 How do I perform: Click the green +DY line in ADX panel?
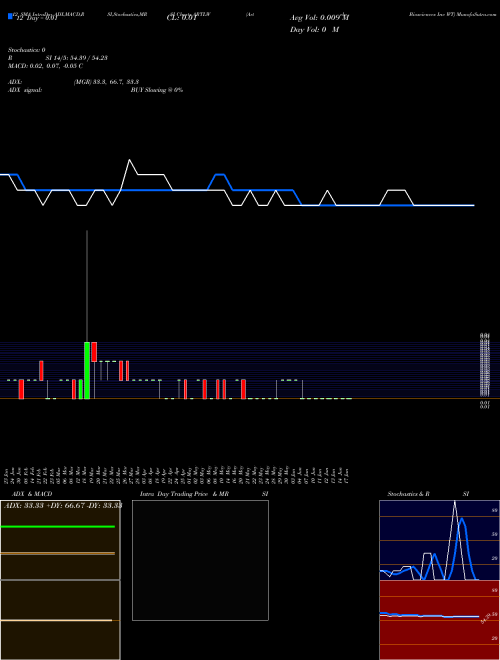[x=58, y=527]
